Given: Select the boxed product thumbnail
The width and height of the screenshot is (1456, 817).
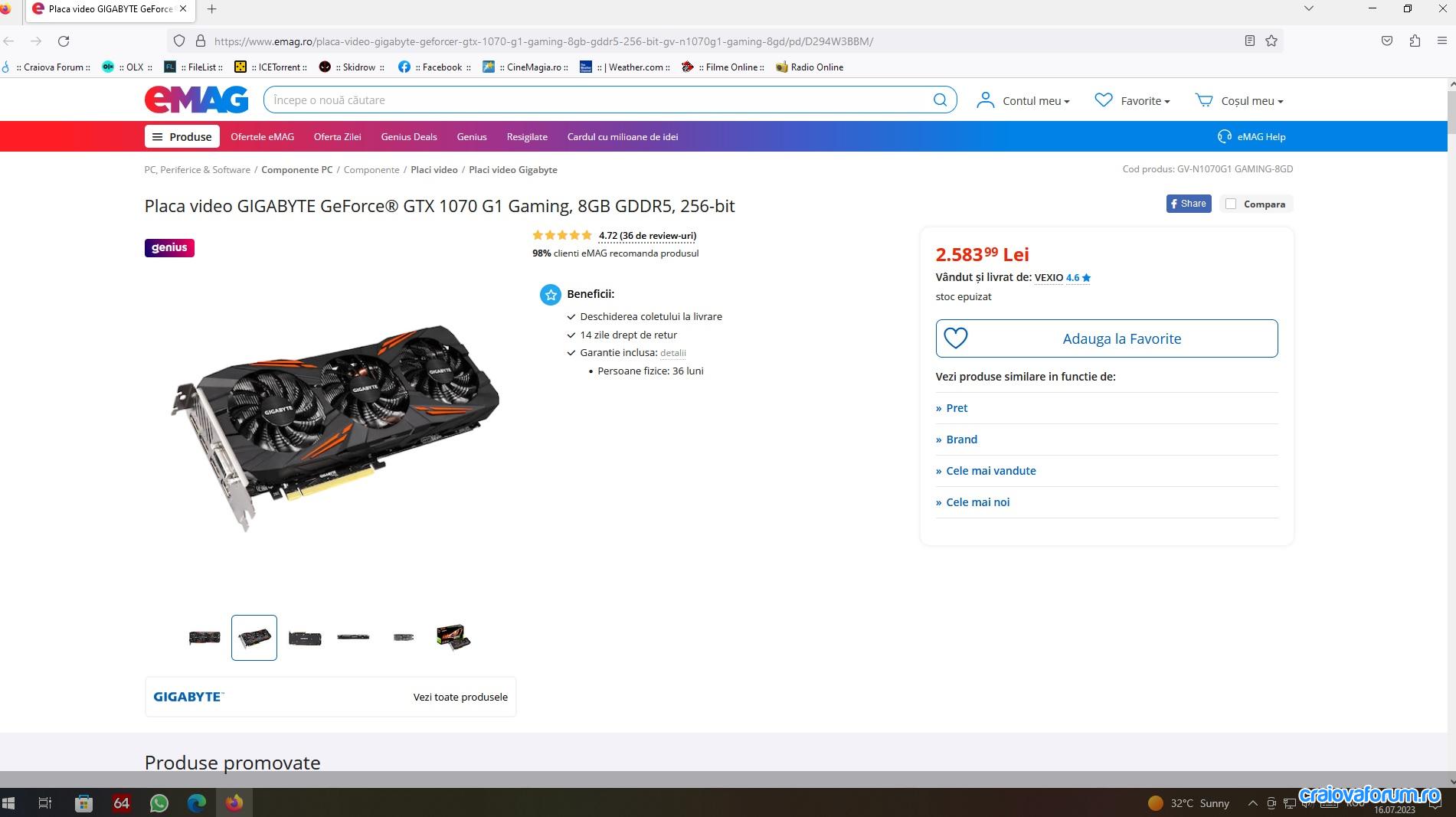Looking at the screenshot, I should point(453,637).
